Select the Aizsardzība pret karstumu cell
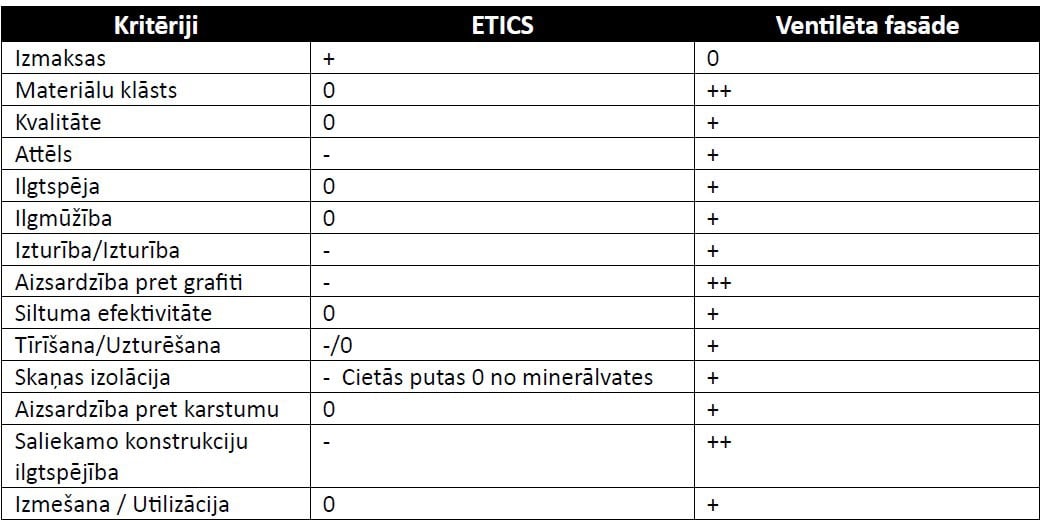 pos(147,410)
